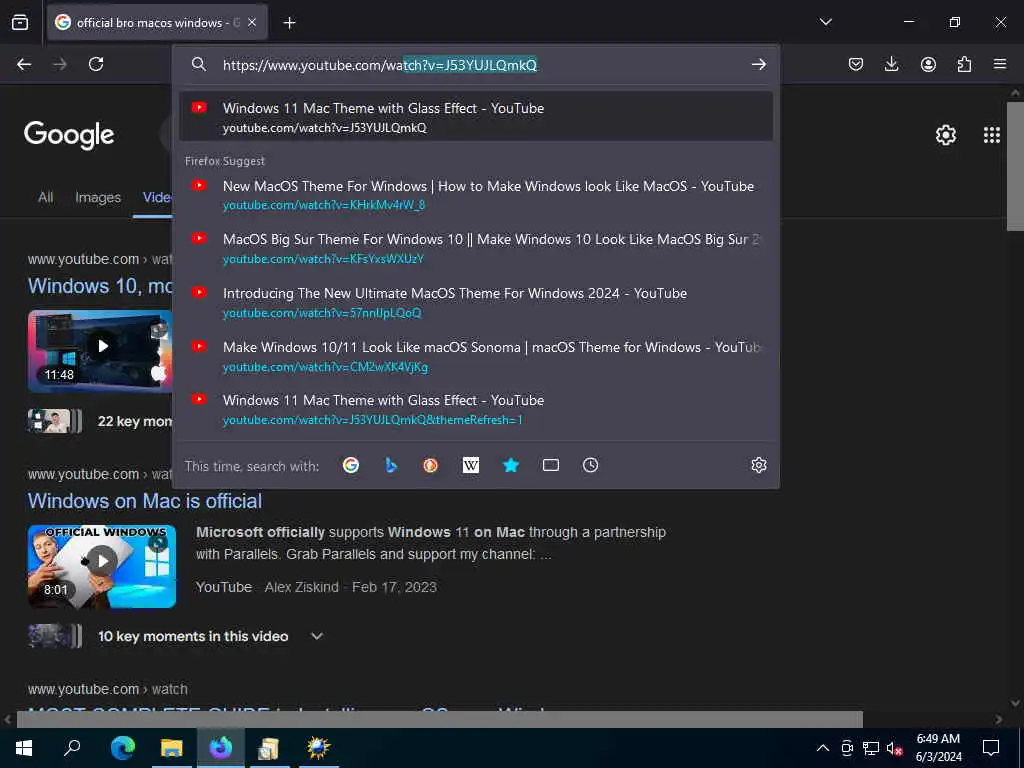Click the Google logo
Viewport: 1024px width, 768px height.
click(x=69, y=135)
